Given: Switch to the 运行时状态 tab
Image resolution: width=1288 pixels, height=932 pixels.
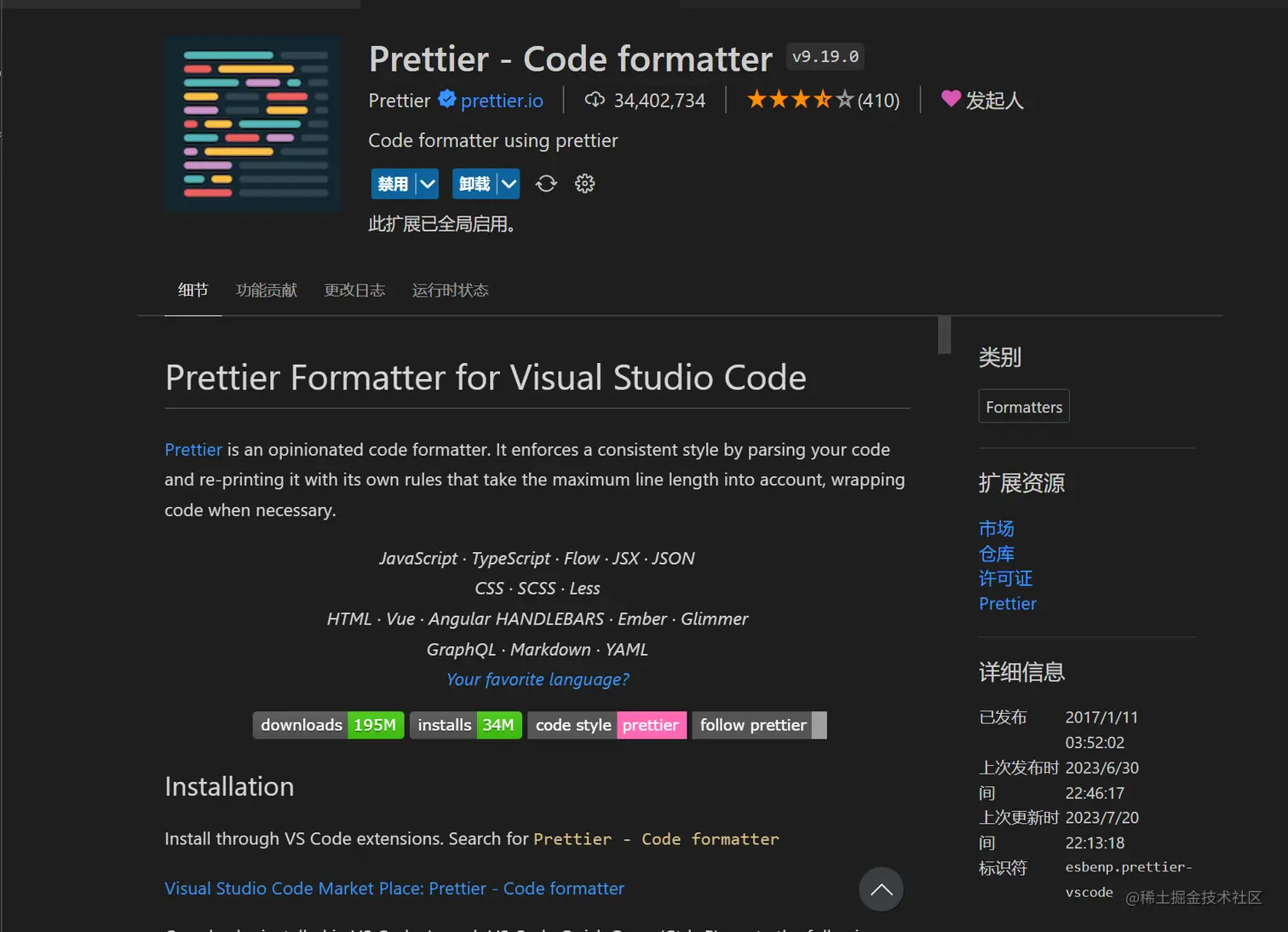Looking at the screenshot, I should [x=450, y=291].
